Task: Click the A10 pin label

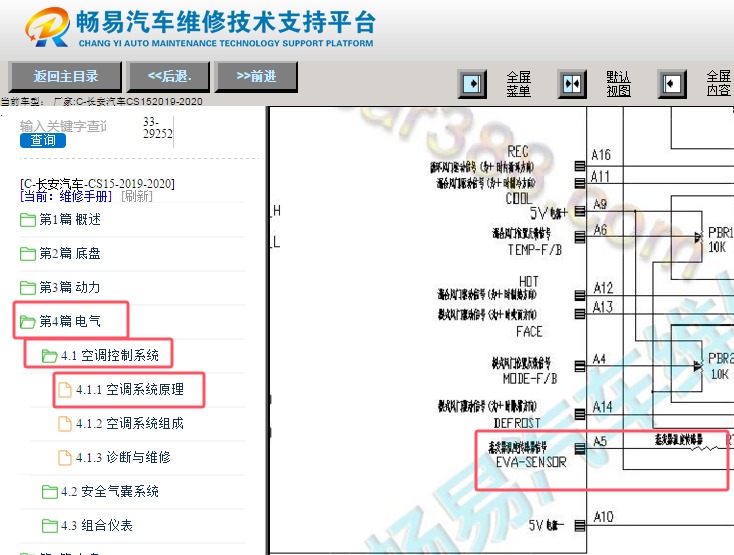Action: (603, 517)
